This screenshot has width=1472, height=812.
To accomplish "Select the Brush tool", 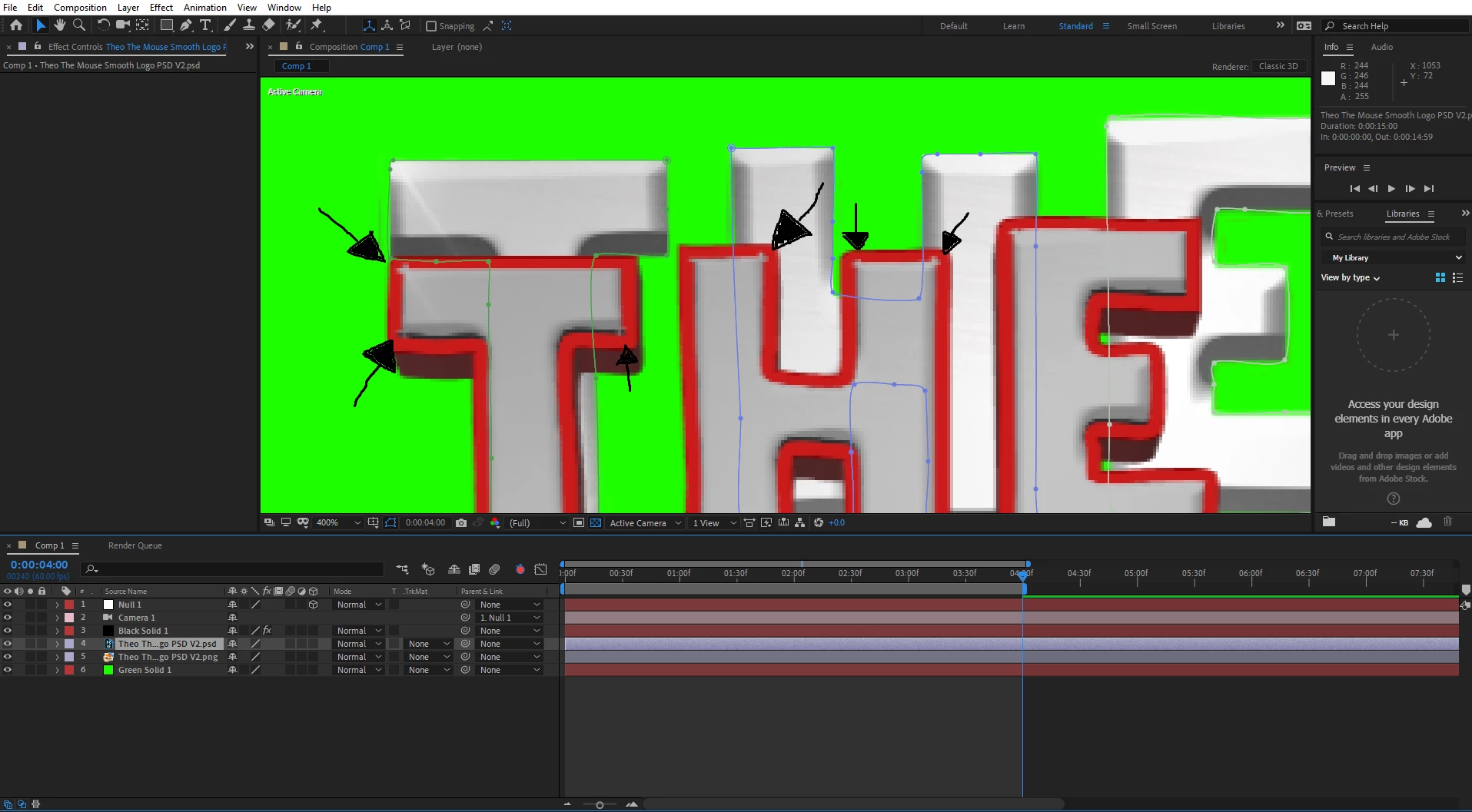I will (229, 25).
